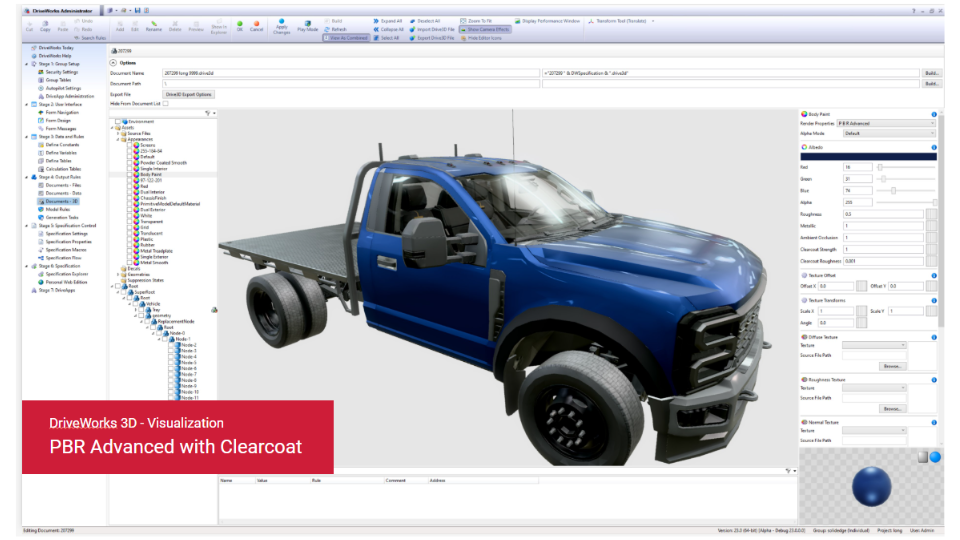
Task: Click Select All in the toolbar
Action: coord(386,38)
